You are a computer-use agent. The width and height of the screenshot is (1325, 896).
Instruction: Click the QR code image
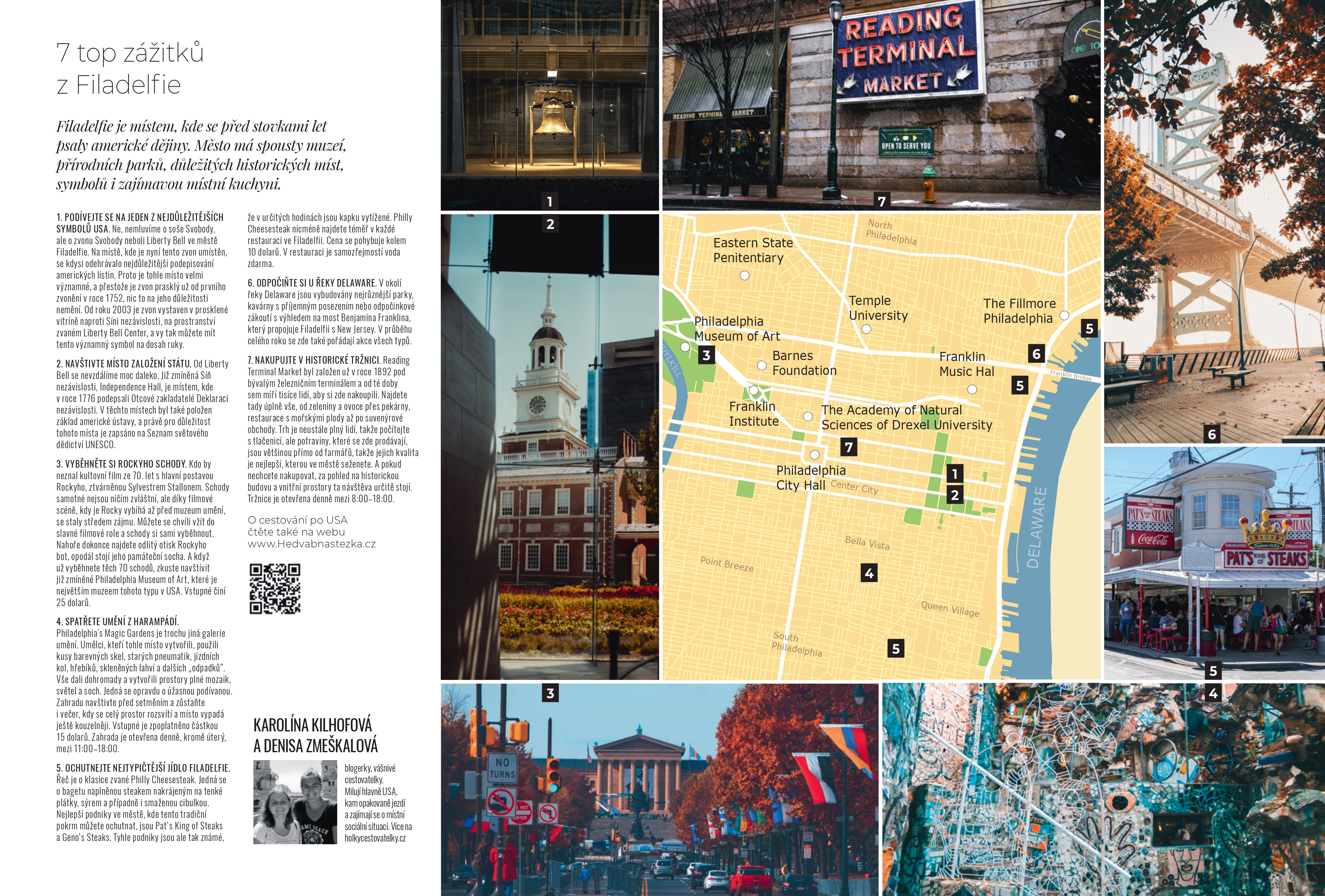(274, 588)
